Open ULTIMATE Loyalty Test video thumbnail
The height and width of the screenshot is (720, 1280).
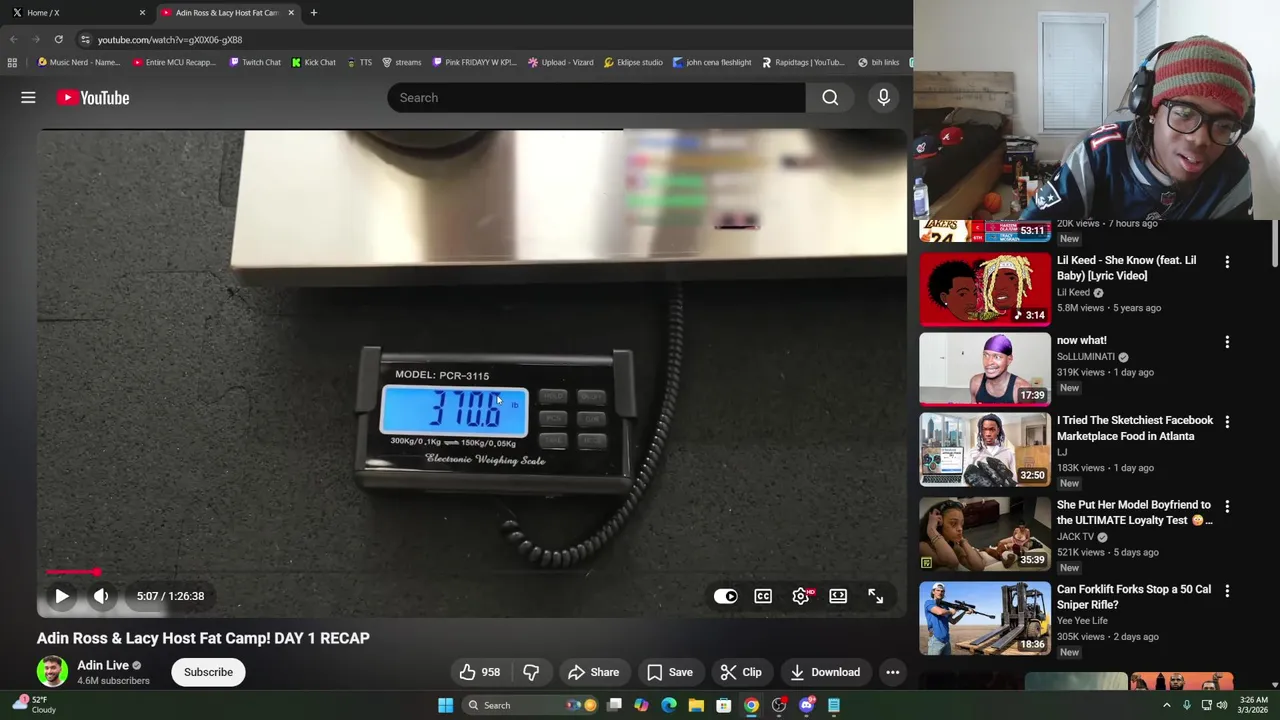click(x=985, y=534)
